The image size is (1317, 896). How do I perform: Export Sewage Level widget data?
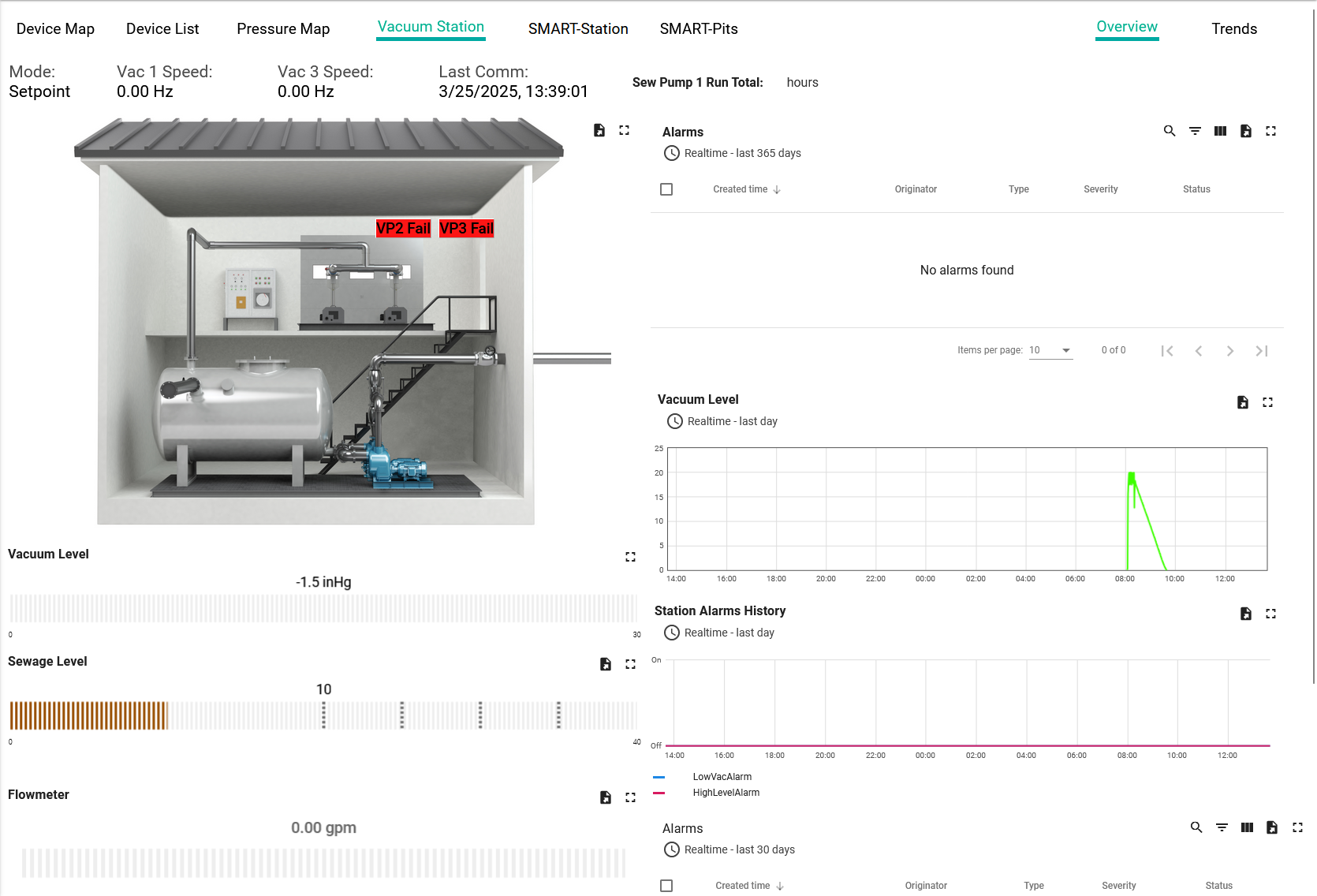(x=606, y=664)
